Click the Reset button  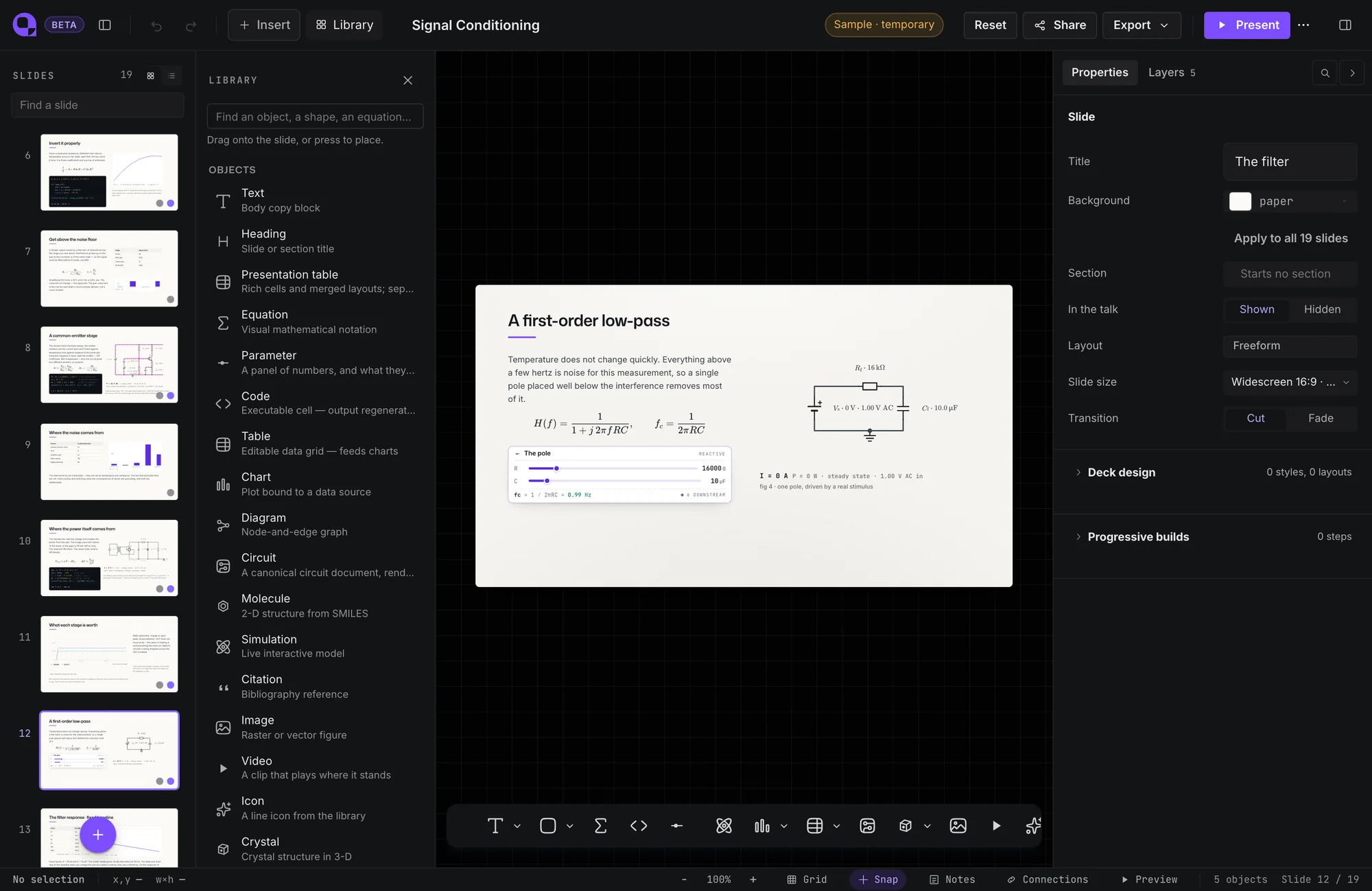(990, 25)
